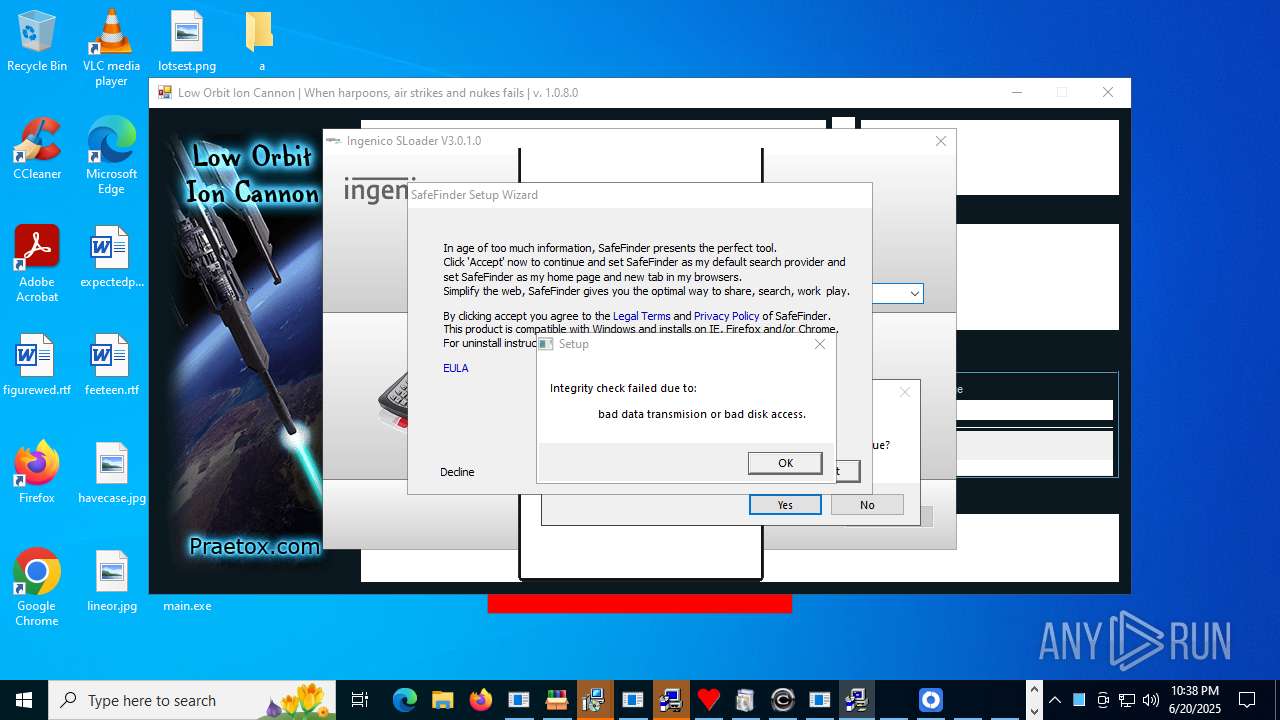Open File Explorer from the taskbar

(x=442, y=700)
